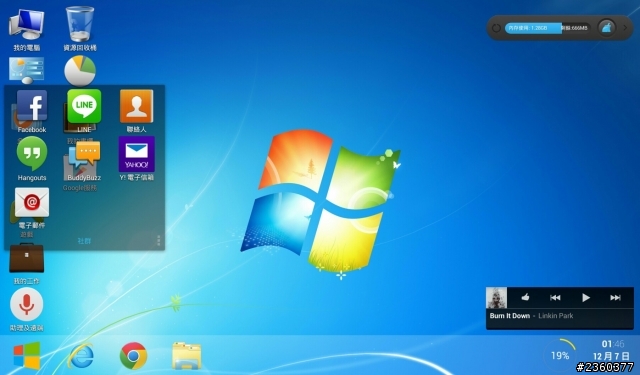The width and height of the screenshot is (640, 375).
Task: Open the Windows Start button on the taskbar
Action: pyautogui.click(x=27, y=356)
